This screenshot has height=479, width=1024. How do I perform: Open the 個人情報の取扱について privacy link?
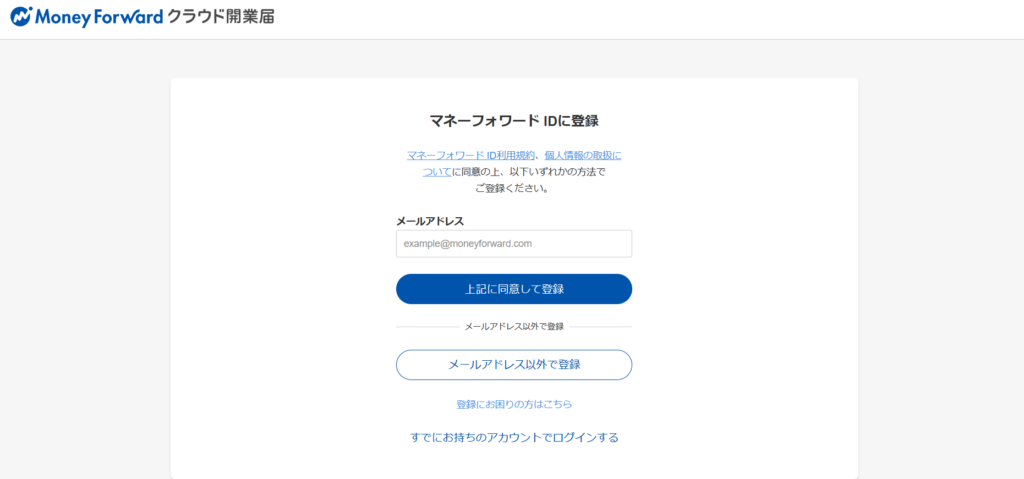tap(582, 155)
